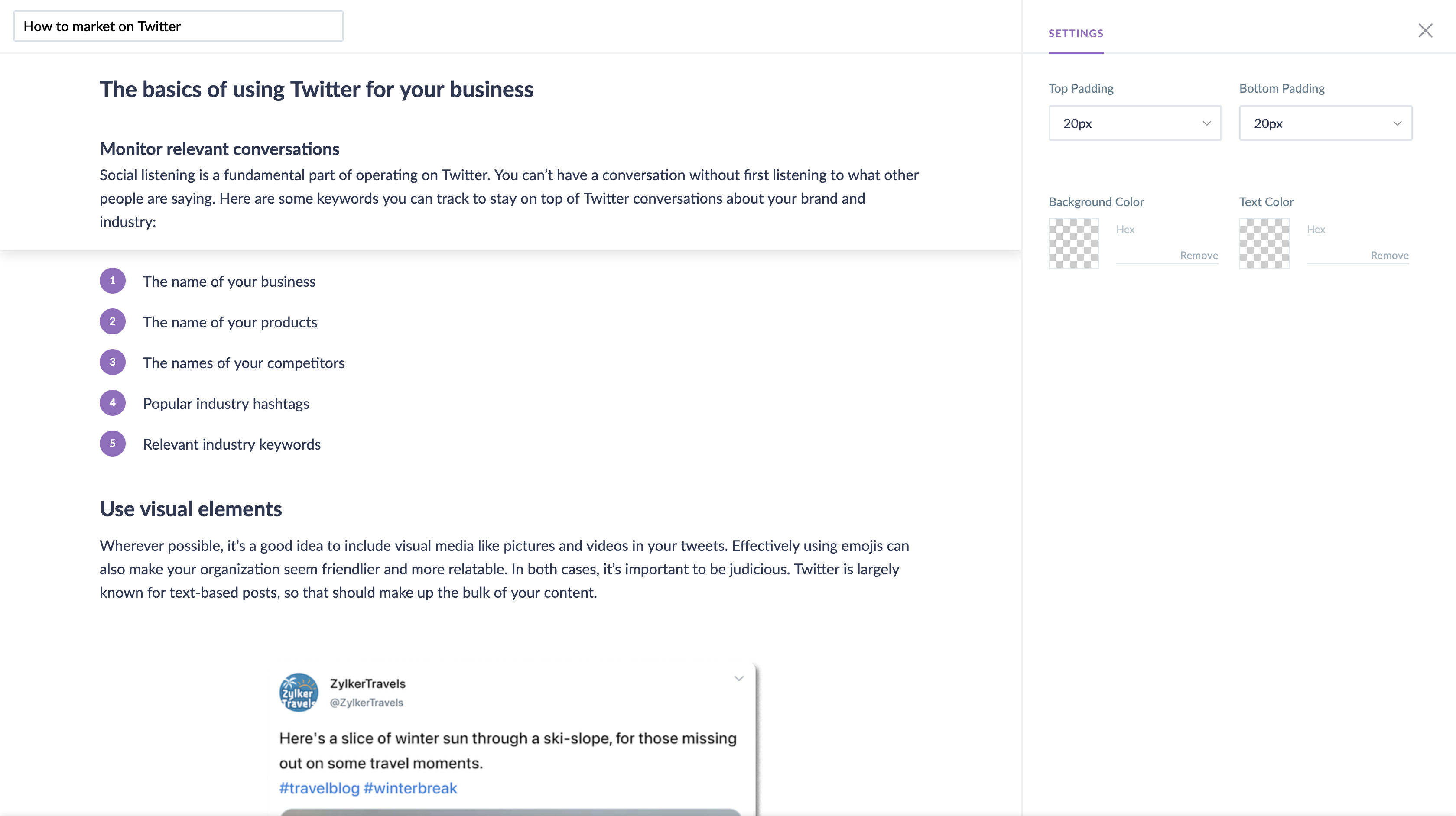
Task: Click the number 2 list bullet
Action: 113,321
